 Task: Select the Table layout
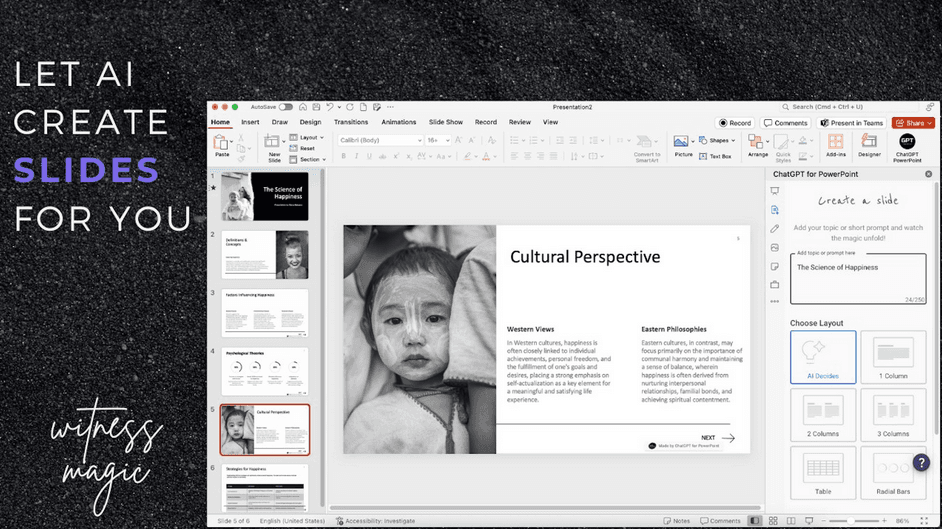point(823,472)
